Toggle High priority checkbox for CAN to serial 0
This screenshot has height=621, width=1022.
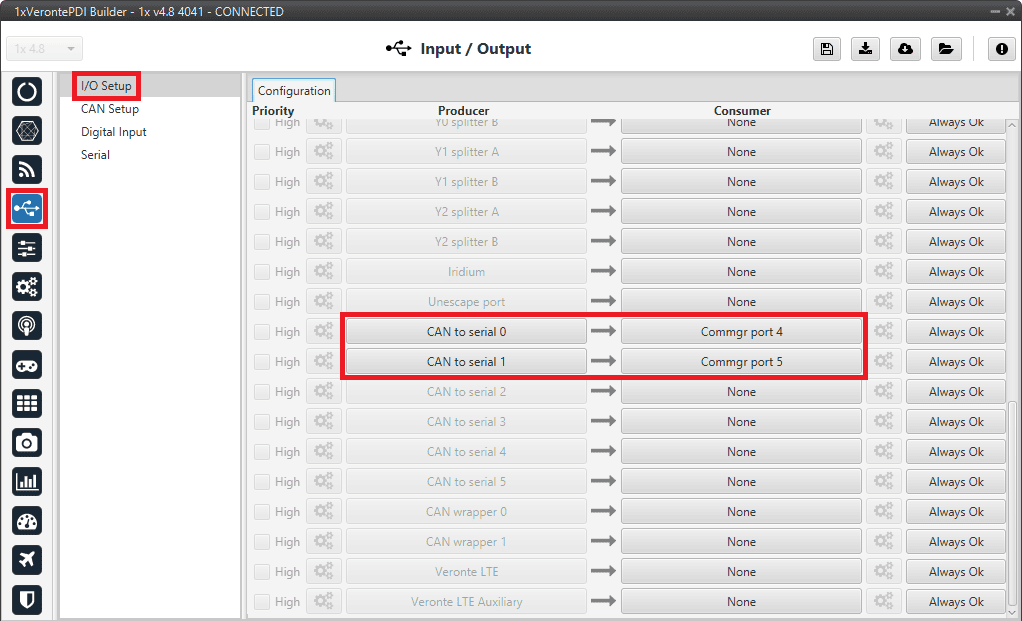[x=262, y=332]
